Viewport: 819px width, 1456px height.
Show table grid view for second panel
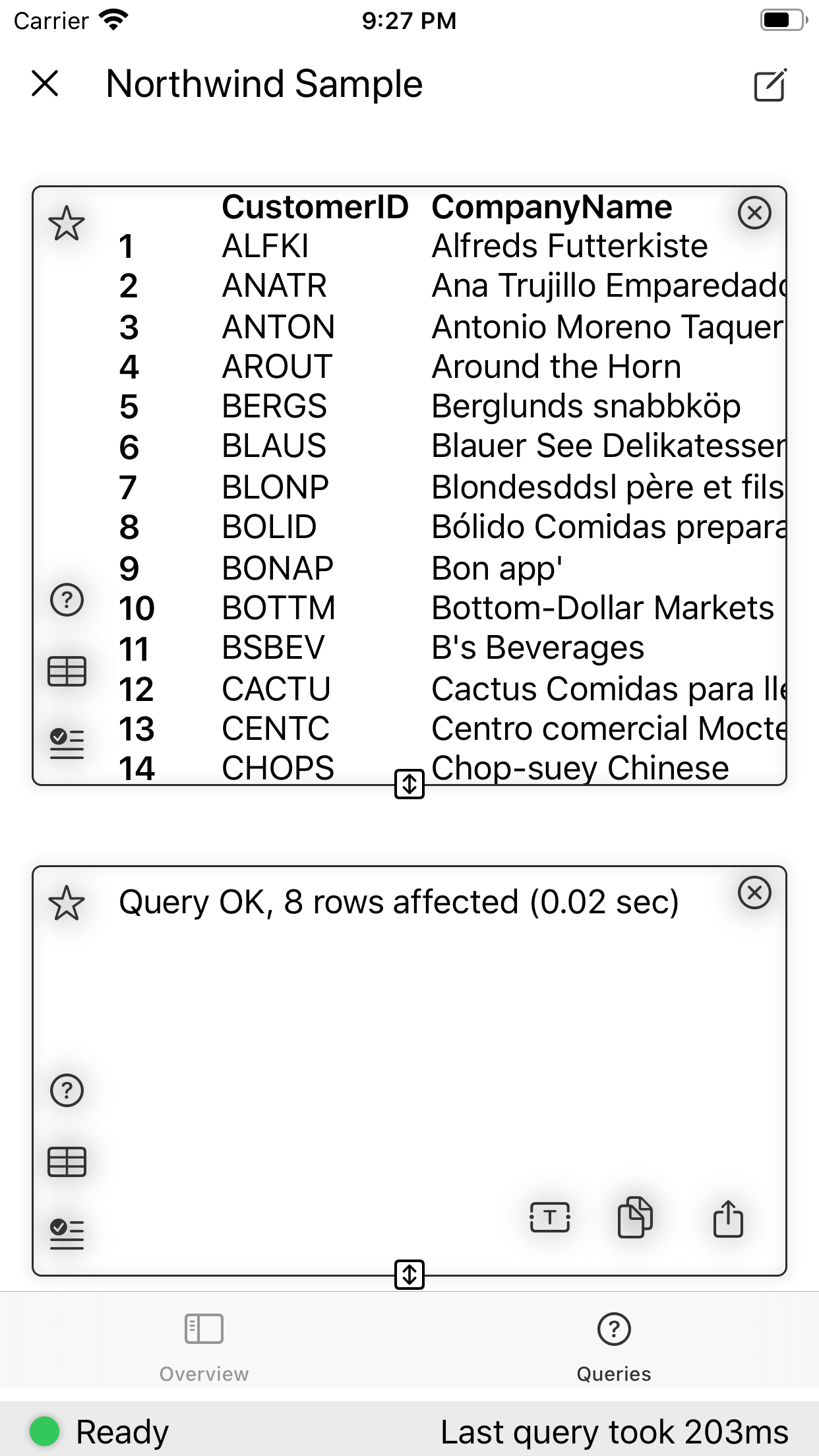point(67,1161)
